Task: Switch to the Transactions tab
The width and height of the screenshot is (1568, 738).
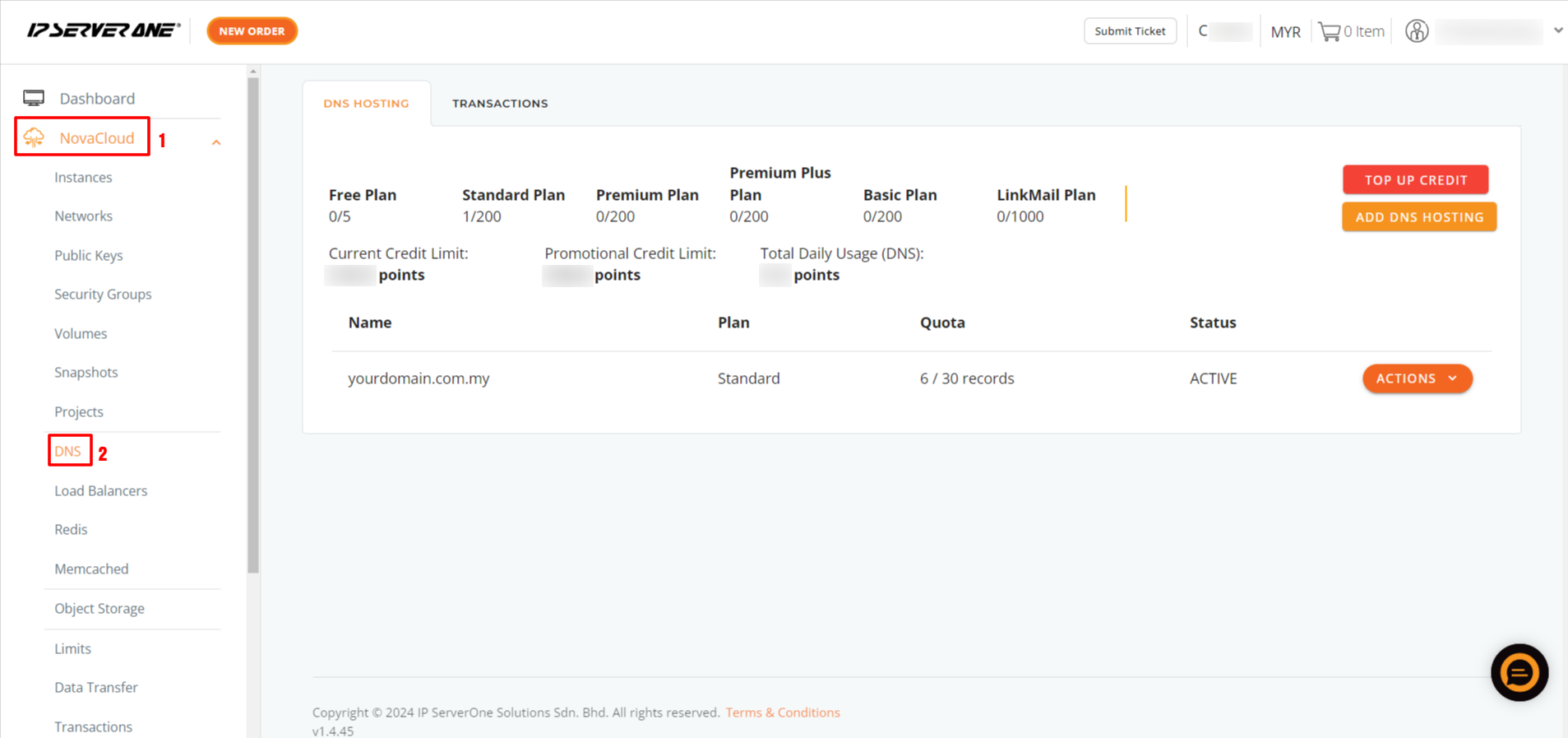Action: (x=500, y=104)
